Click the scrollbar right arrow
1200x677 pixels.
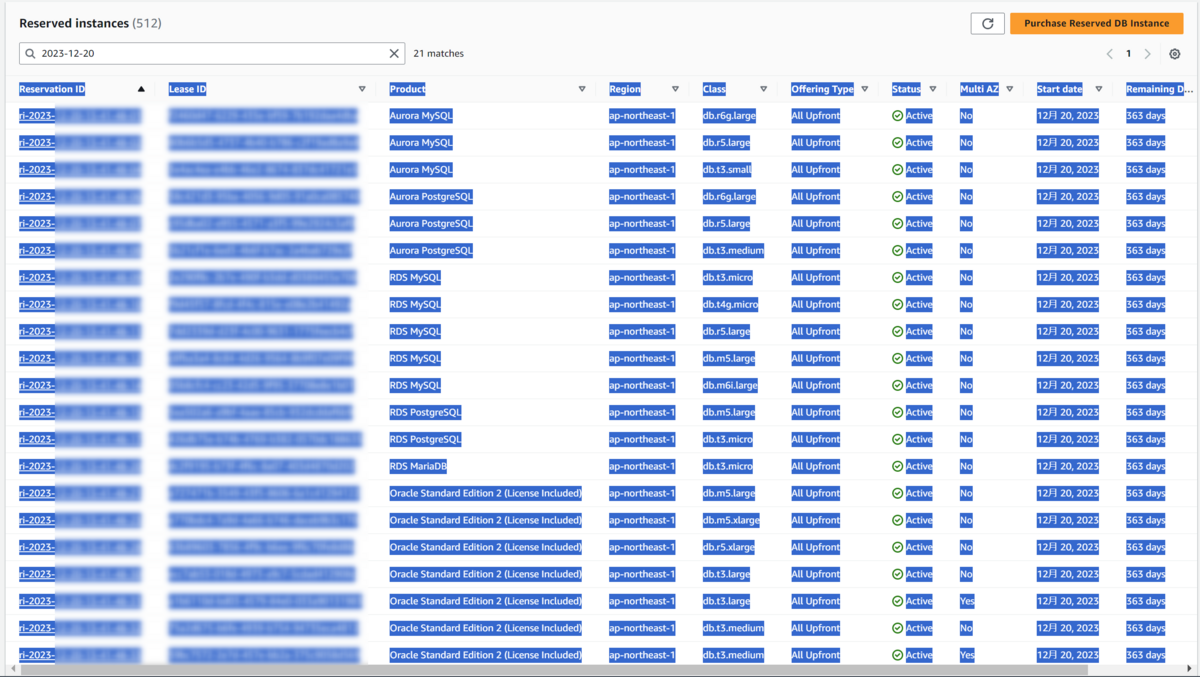[1189, 669]
